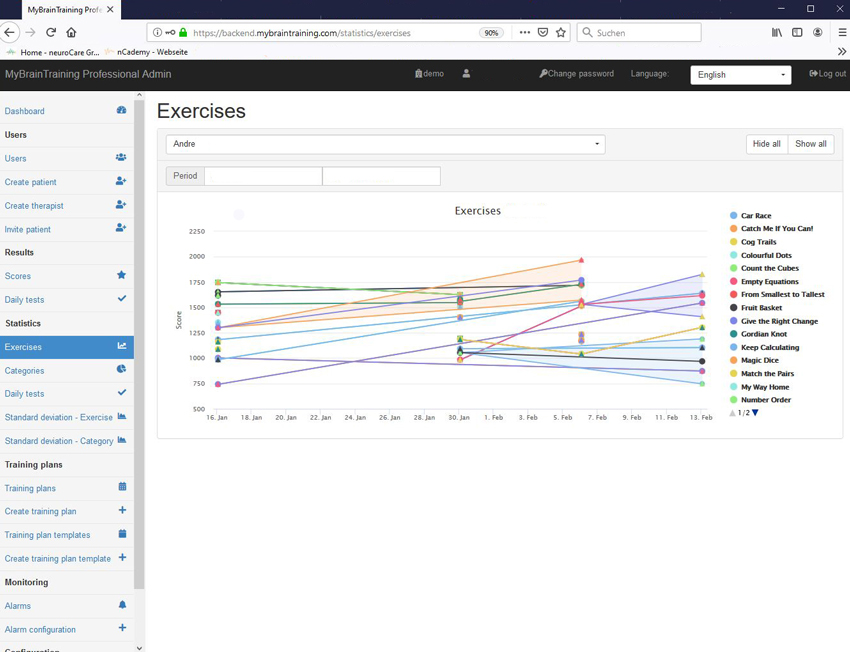Open the Andre patient dropdown

click(385, 144)
